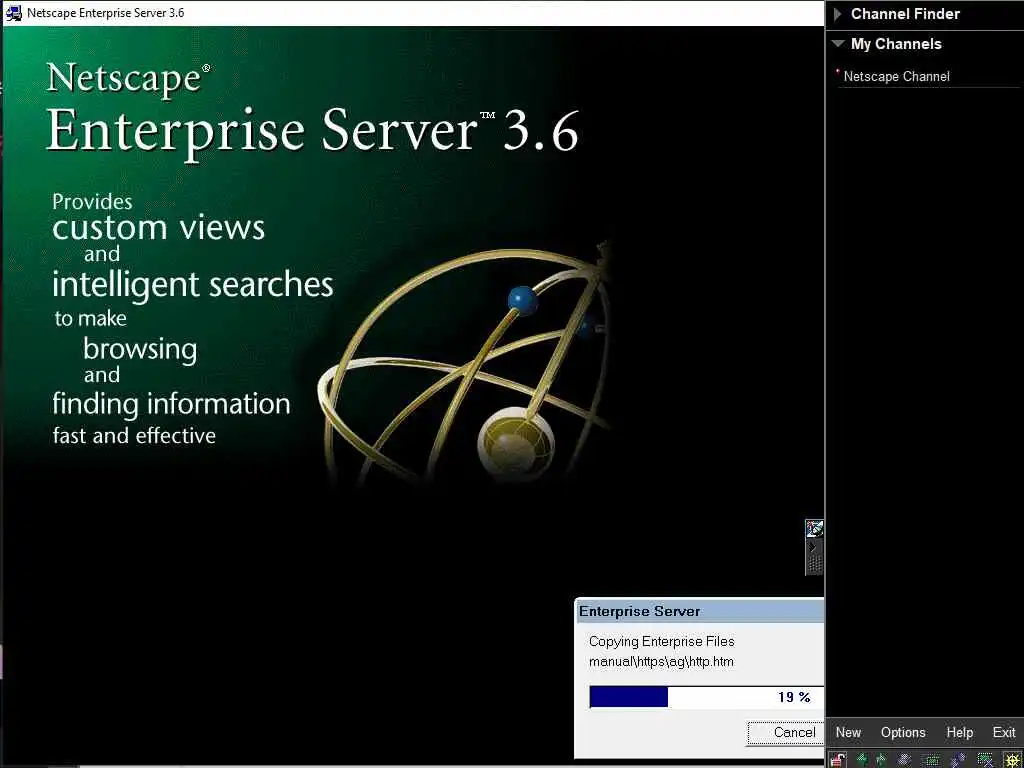
Task: Open the Netscape Channel entry
Action: (896, 76)
